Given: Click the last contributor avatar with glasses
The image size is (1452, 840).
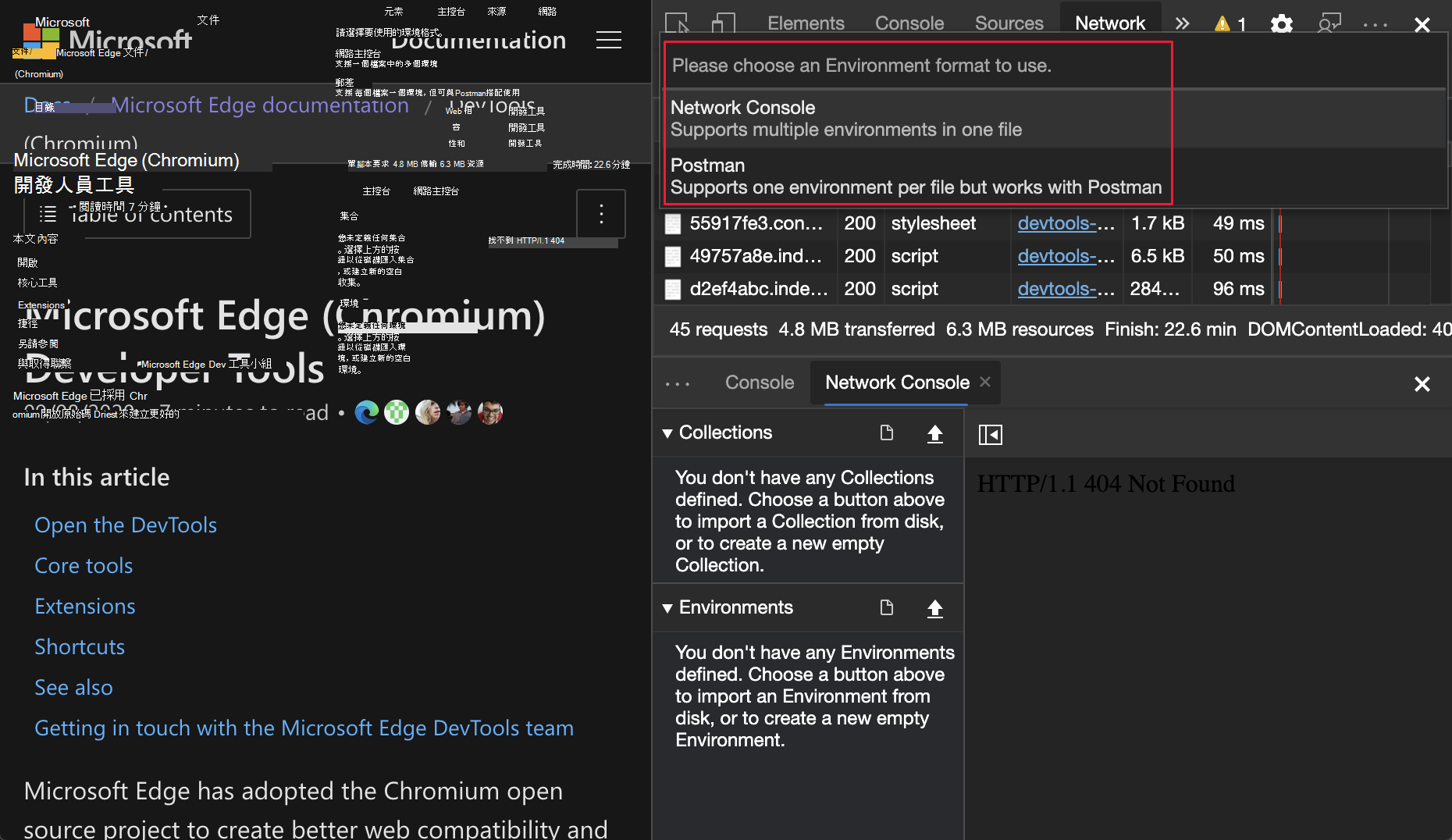Looking at the screenshot, I should tap(490, 412).
